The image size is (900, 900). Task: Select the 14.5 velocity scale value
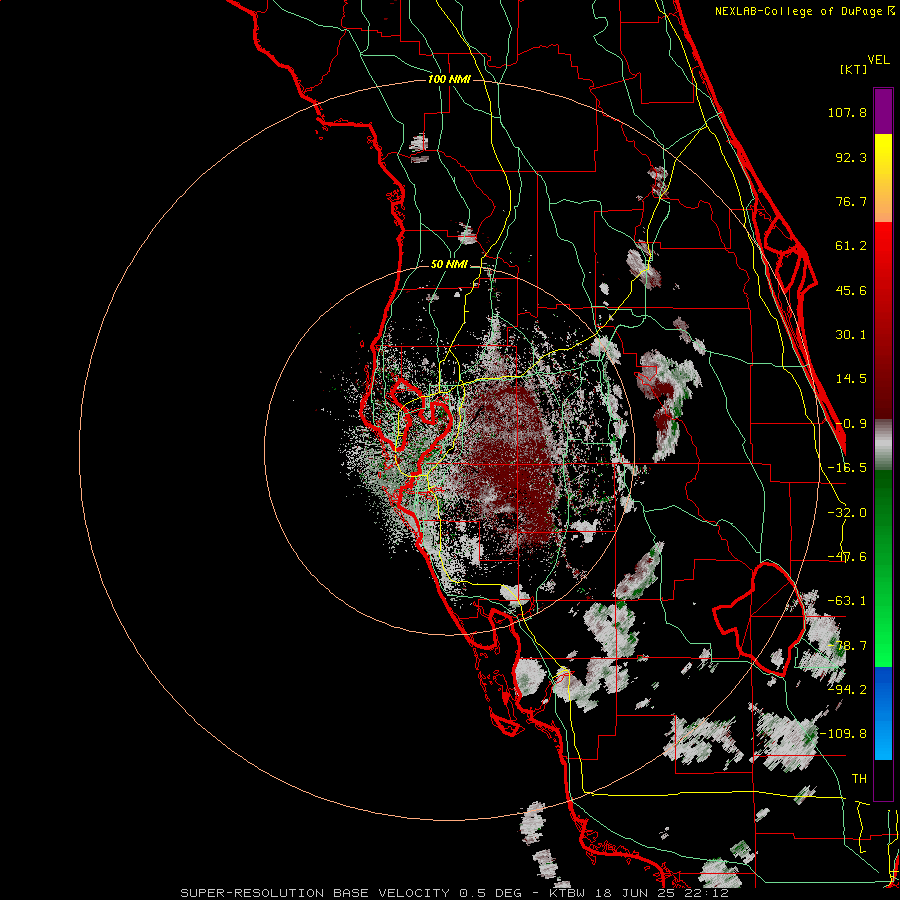[851, 379]
